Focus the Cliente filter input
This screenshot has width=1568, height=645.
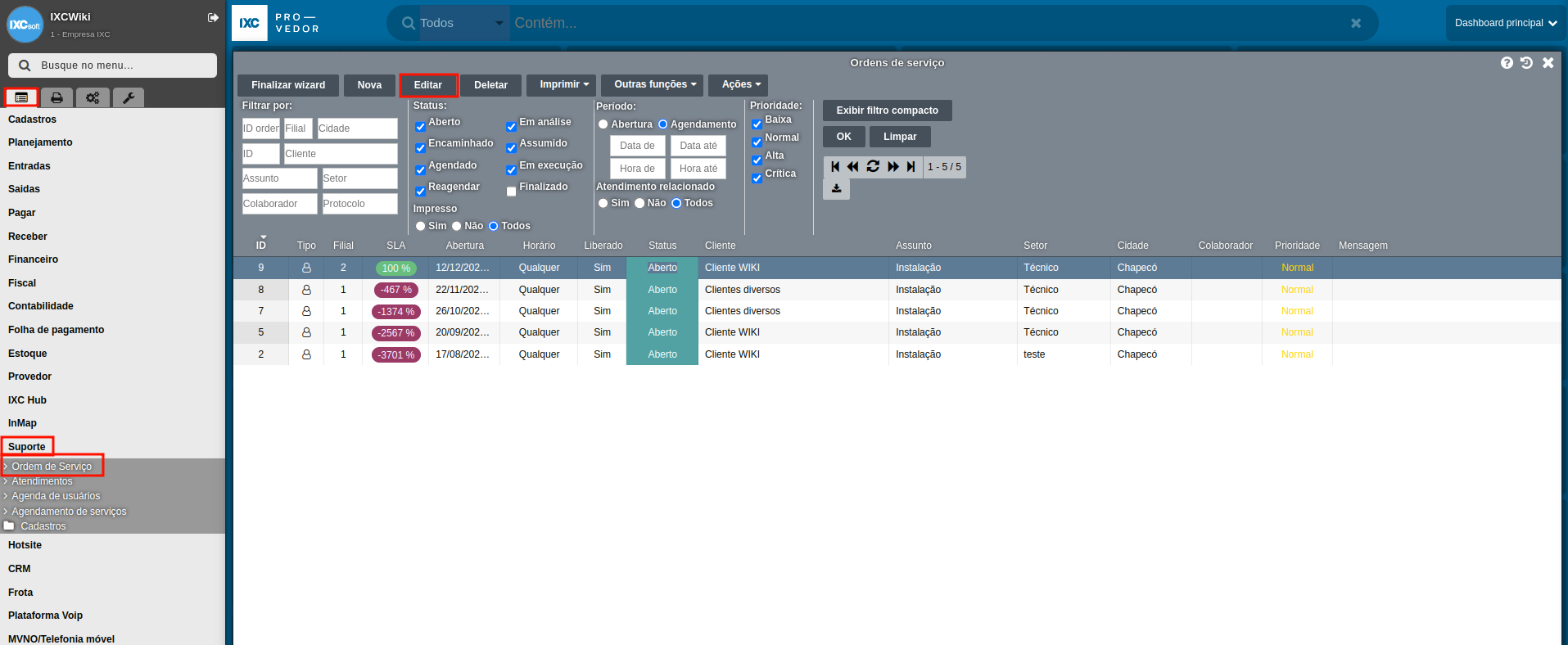tap(341, 154)
